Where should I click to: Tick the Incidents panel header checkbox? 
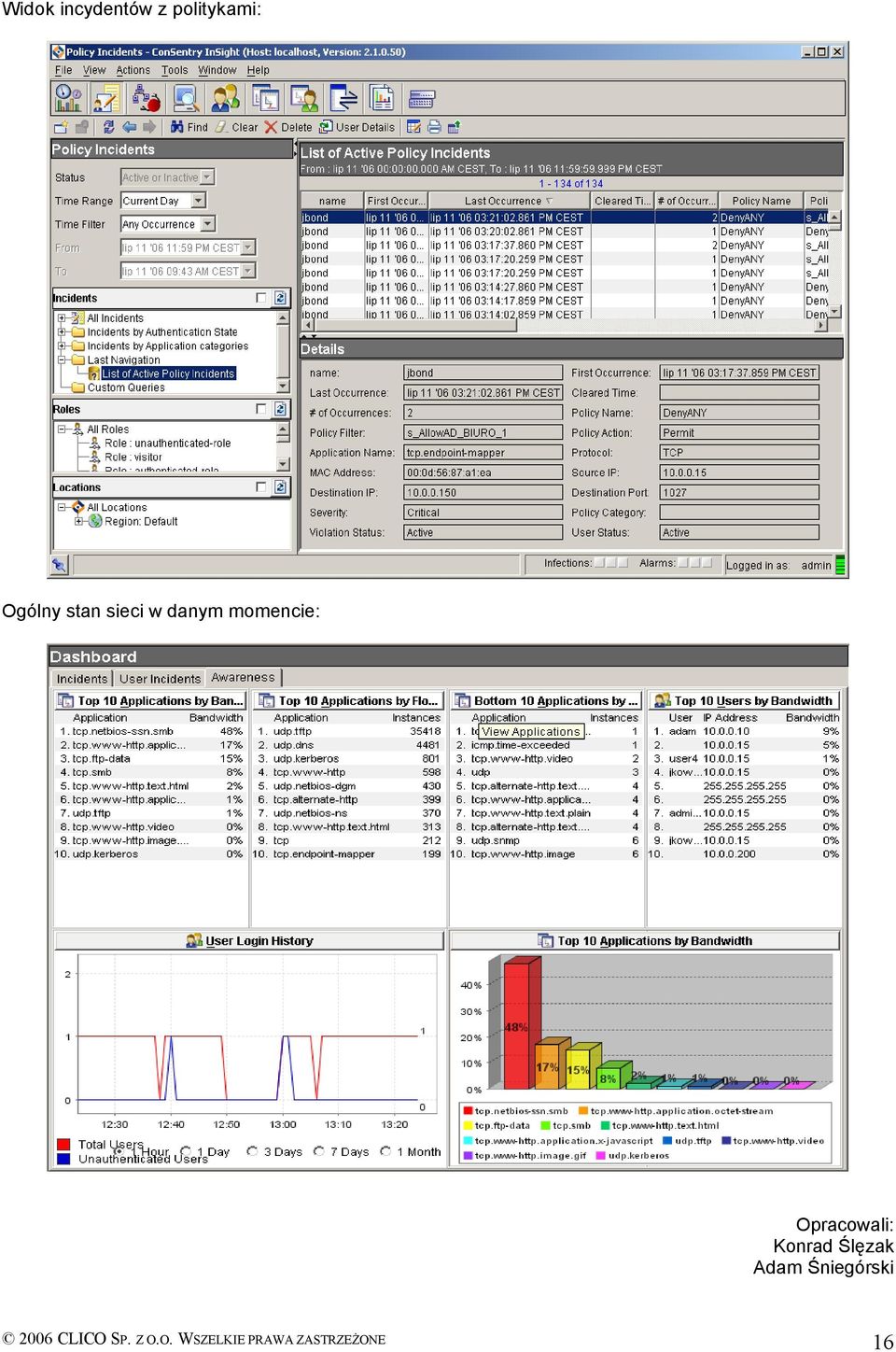[261, 298]
